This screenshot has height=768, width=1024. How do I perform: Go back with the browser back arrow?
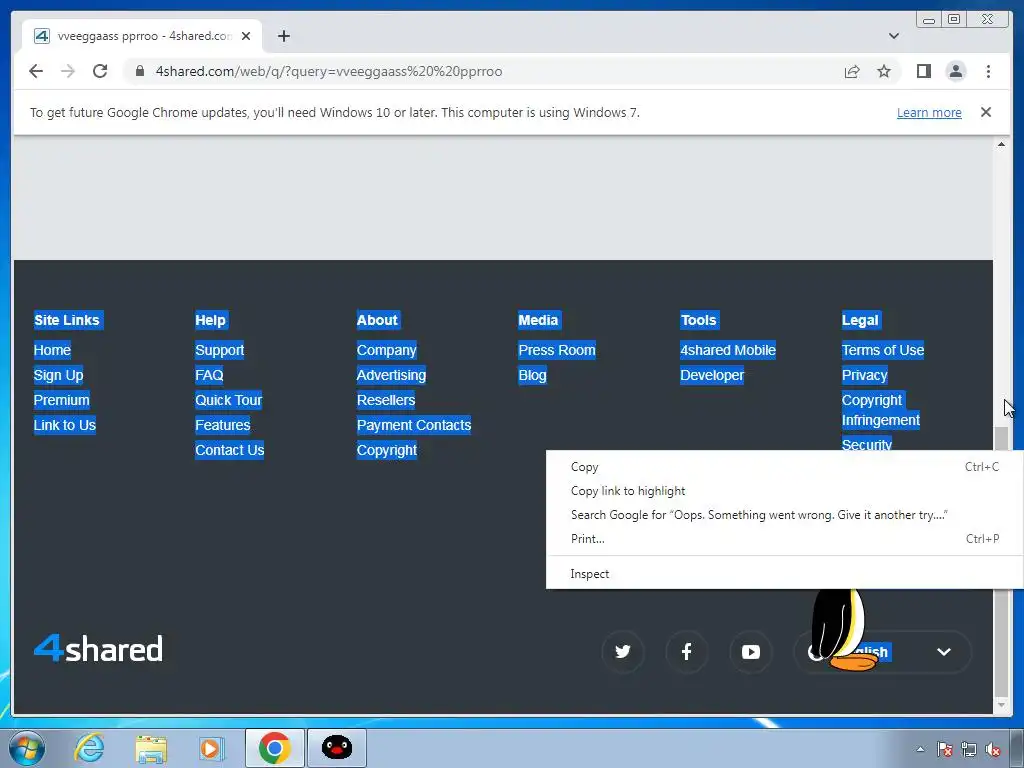36,71
